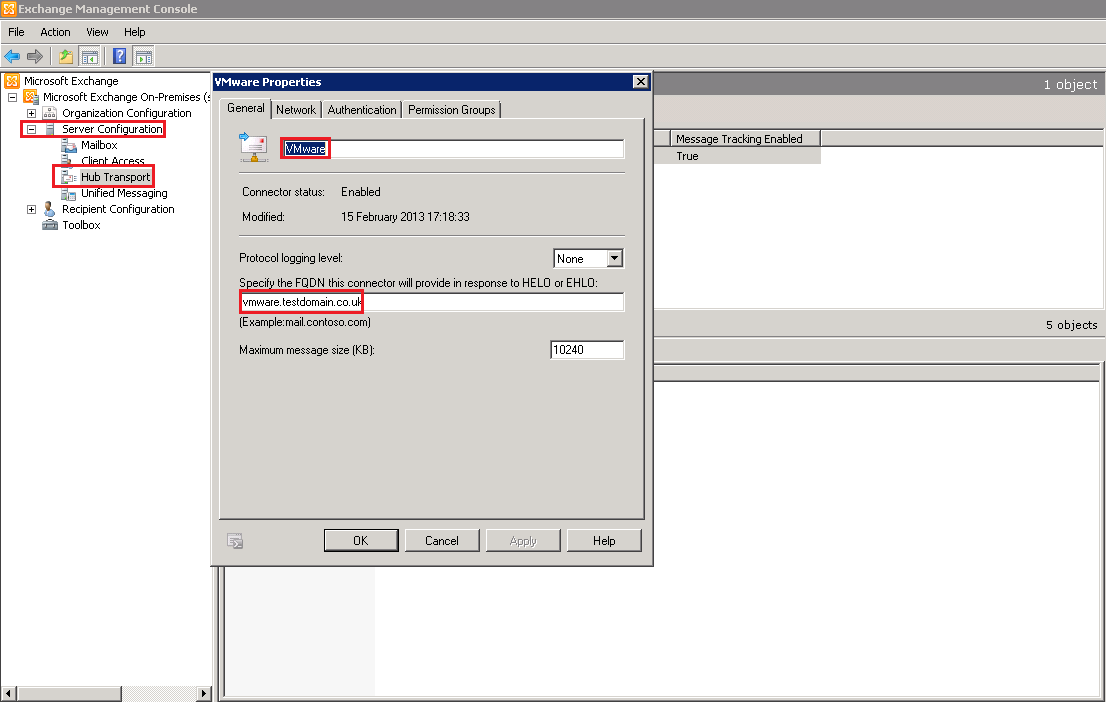
Task: Select the Mailbox node in the tree
Action: (x=99, y=145)
